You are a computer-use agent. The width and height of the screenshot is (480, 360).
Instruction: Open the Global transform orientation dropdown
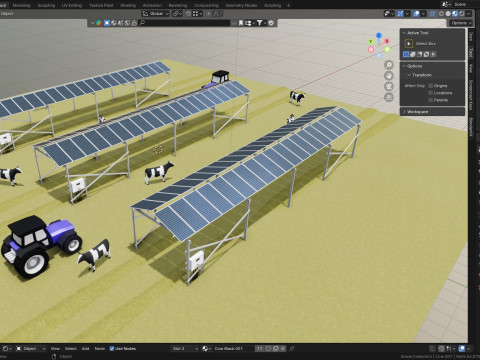tap(156, 14)
